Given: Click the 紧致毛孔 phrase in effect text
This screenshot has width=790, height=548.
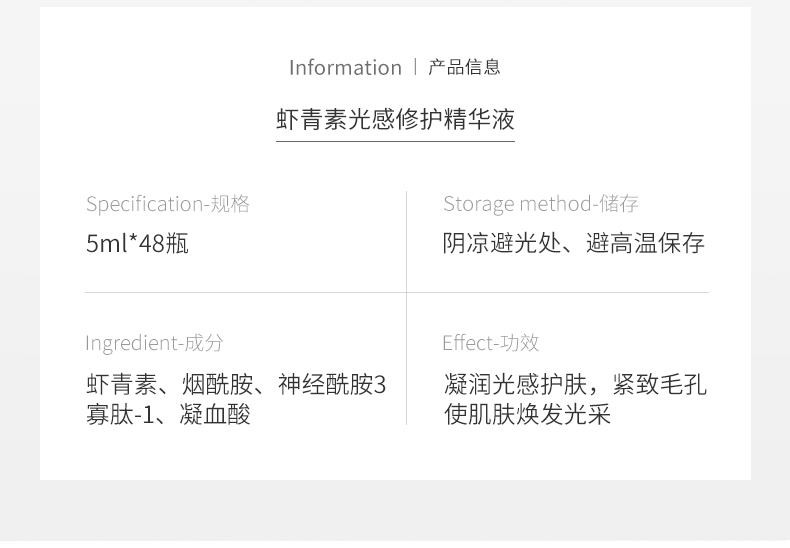Looking at the screenshot, I should [x=660, y=384].
